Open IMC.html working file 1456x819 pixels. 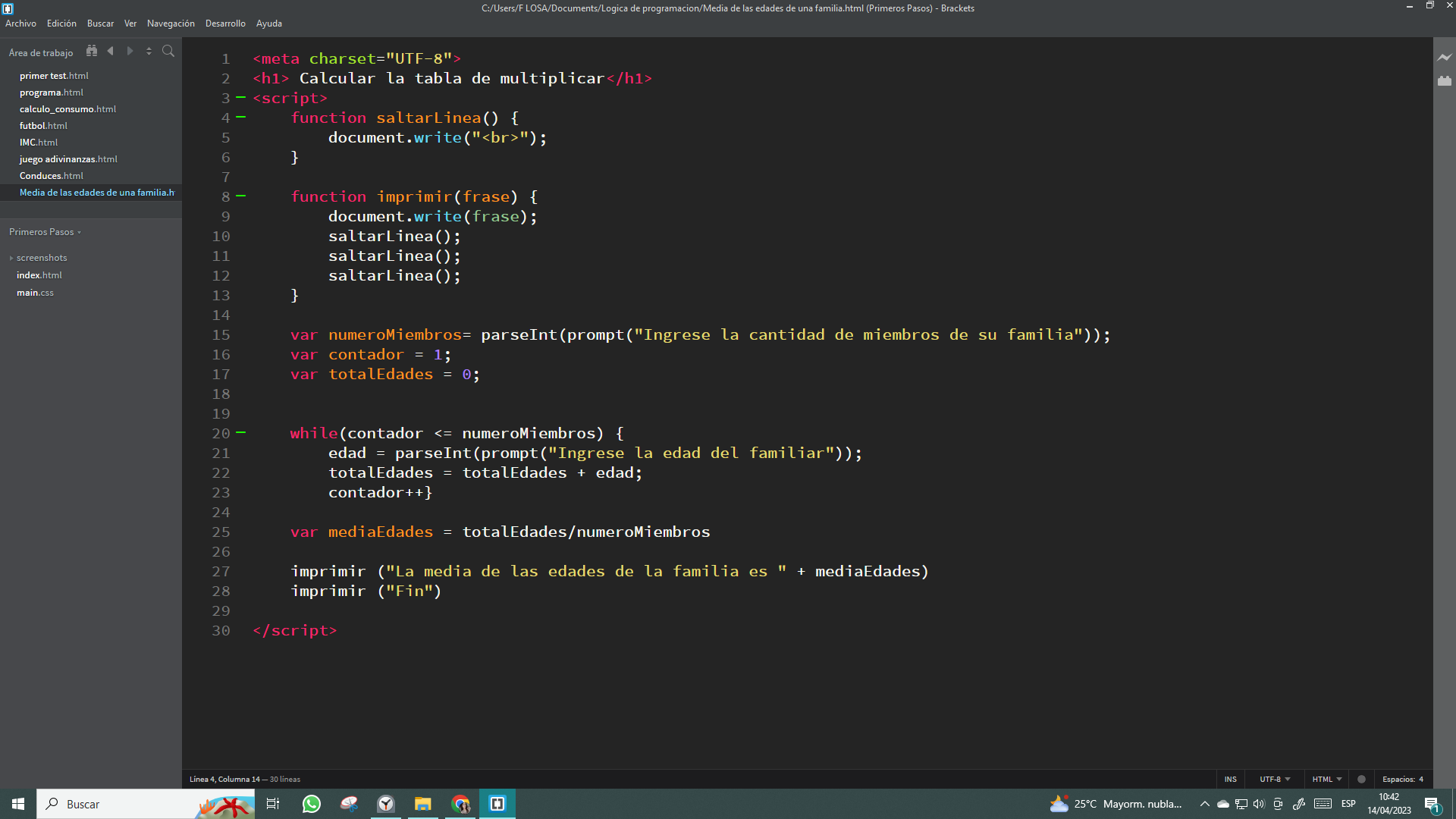coord(39,143)
